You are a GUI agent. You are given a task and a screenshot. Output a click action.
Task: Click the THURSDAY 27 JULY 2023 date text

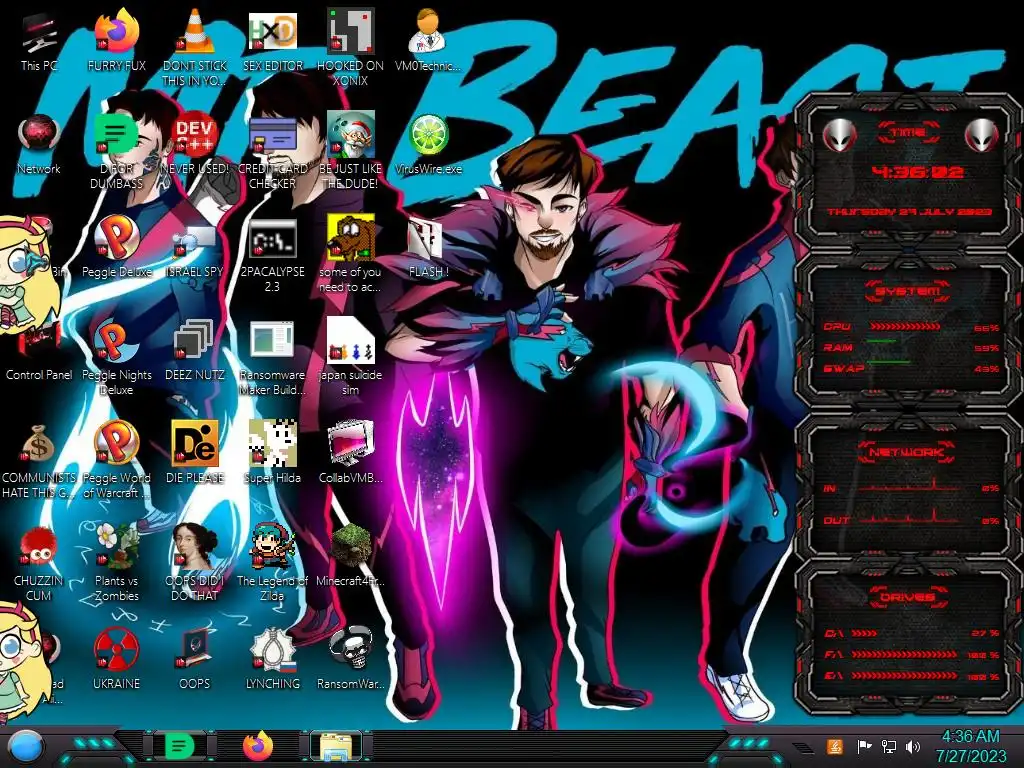(x=909, y=212)
